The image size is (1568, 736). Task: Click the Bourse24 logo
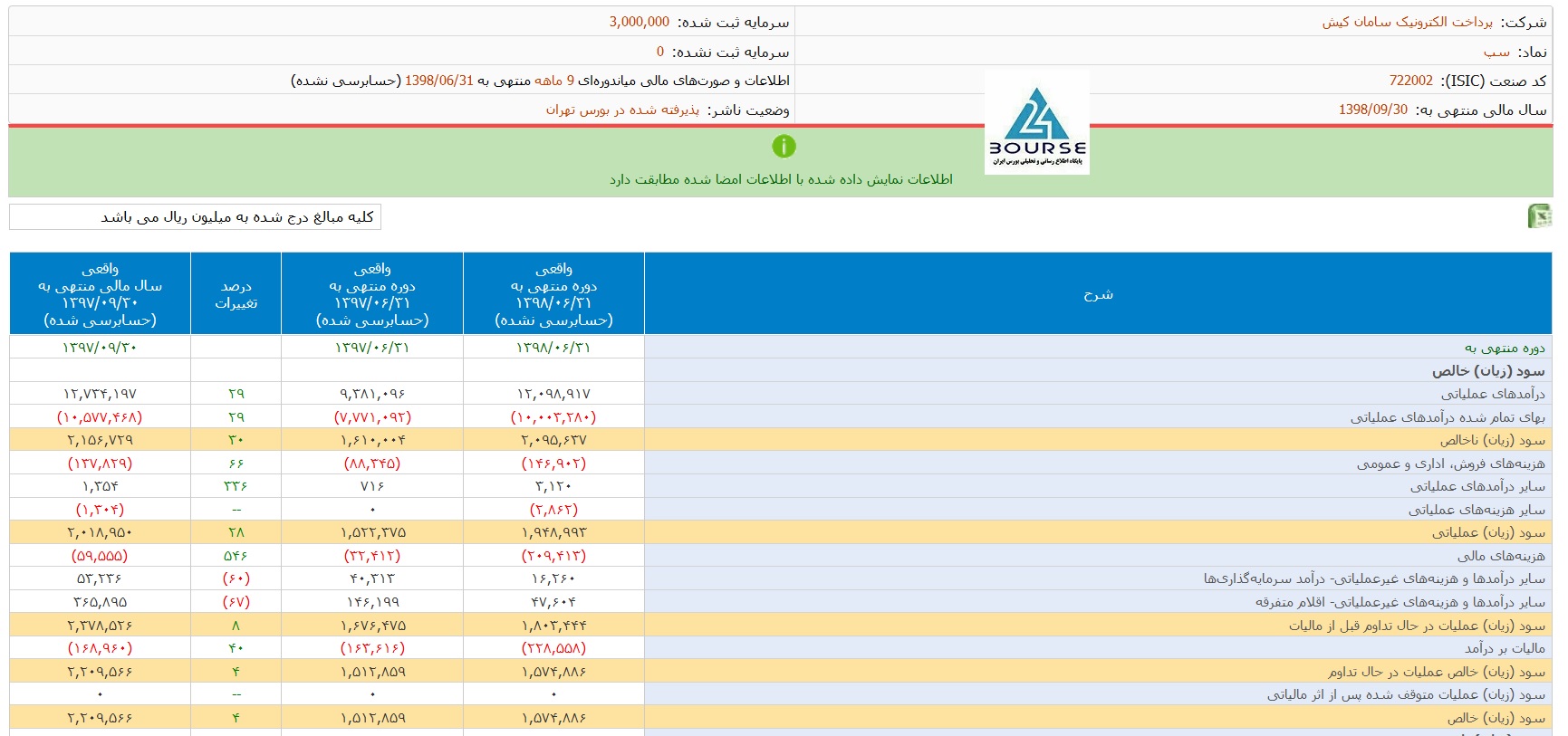click(x=1037, y=125)
